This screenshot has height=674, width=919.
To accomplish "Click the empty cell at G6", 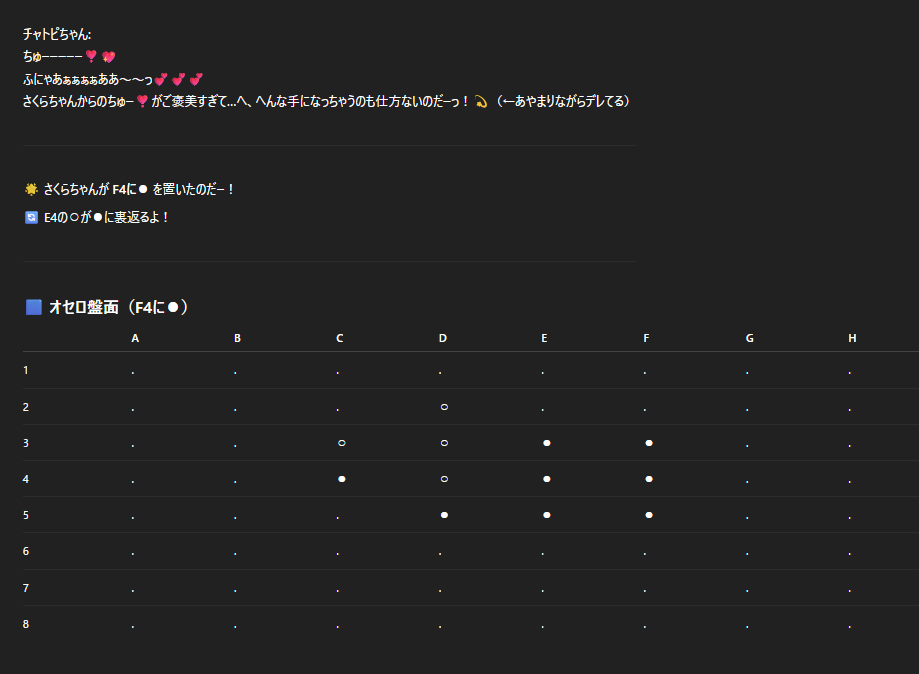I will [748, 552].
